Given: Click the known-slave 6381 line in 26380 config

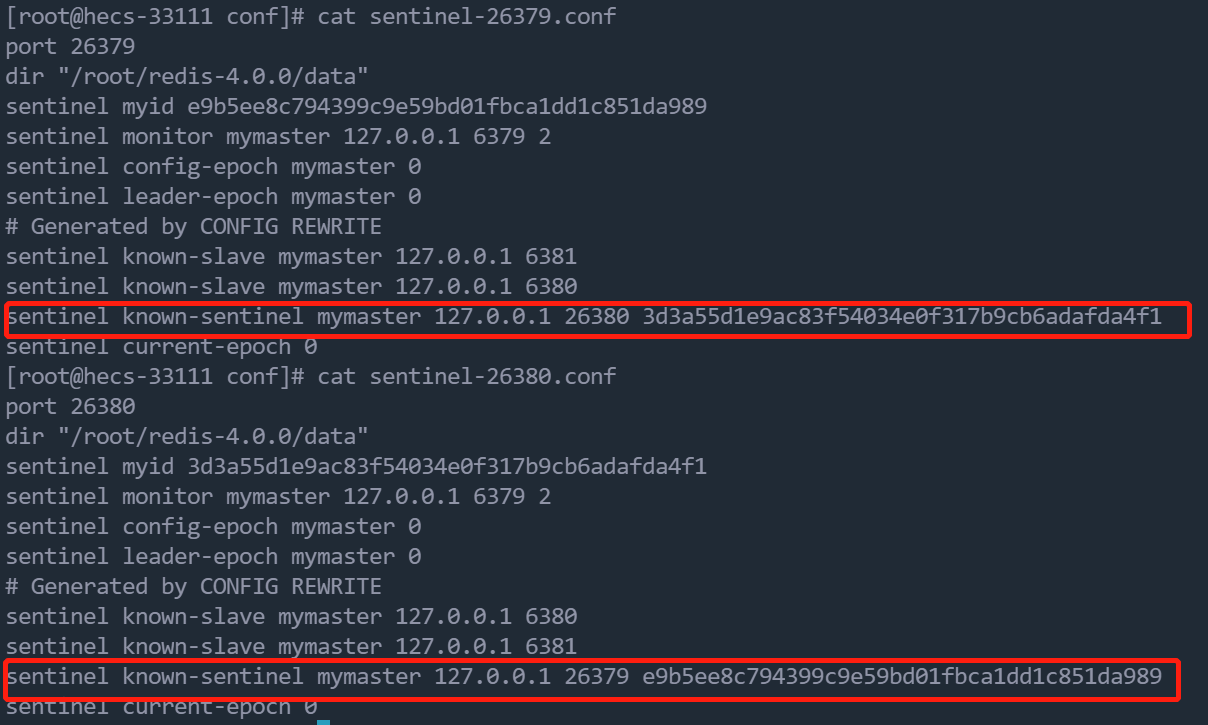Looking at the screenshot, I should 291,646.
